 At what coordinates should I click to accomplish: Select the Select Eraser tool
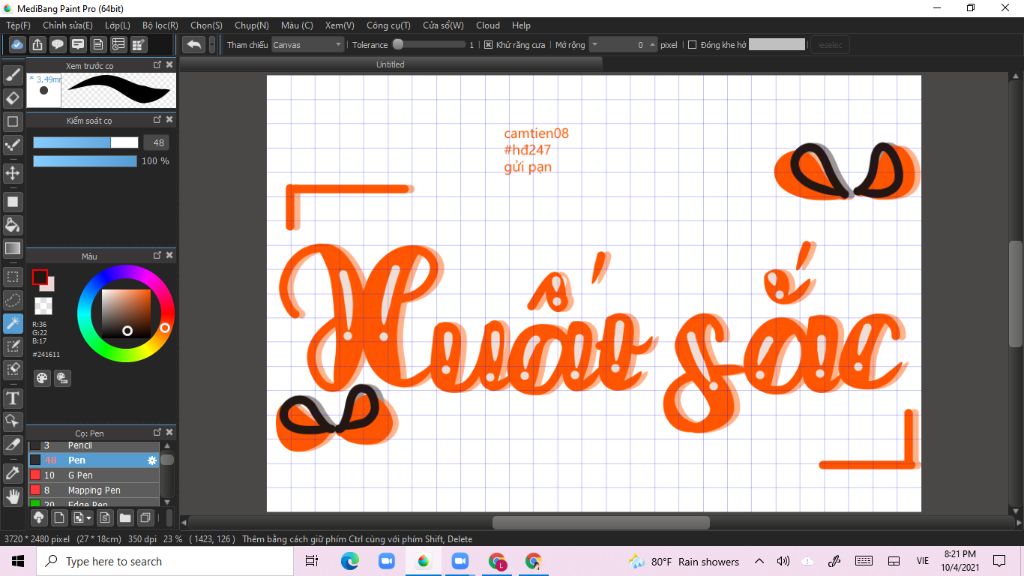(x=12, y=370)
